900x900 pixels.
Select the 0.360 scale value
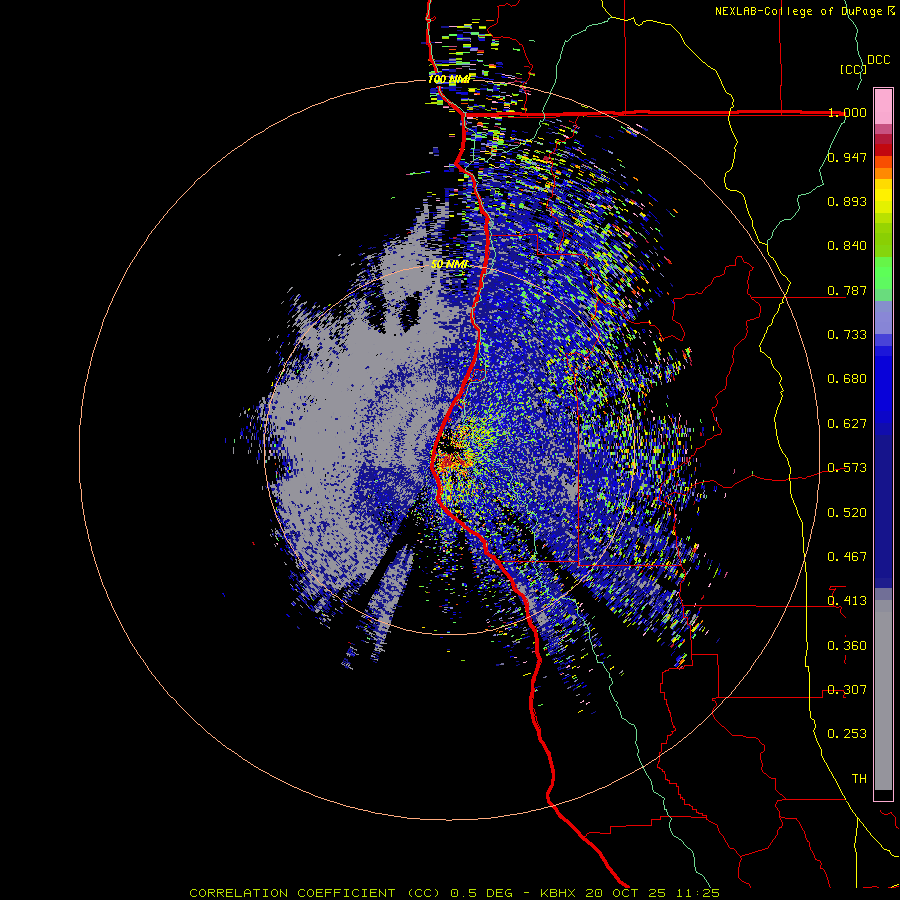click(847, 646)
